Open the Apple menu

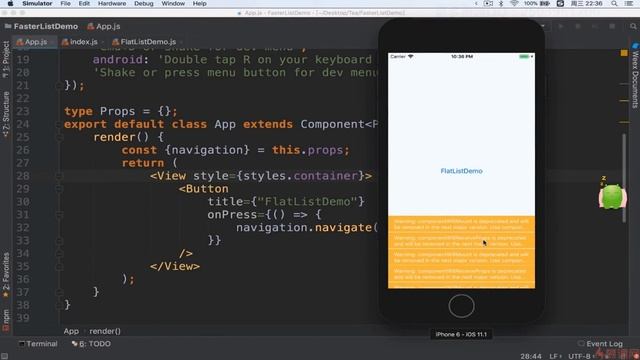pos(11,3)
